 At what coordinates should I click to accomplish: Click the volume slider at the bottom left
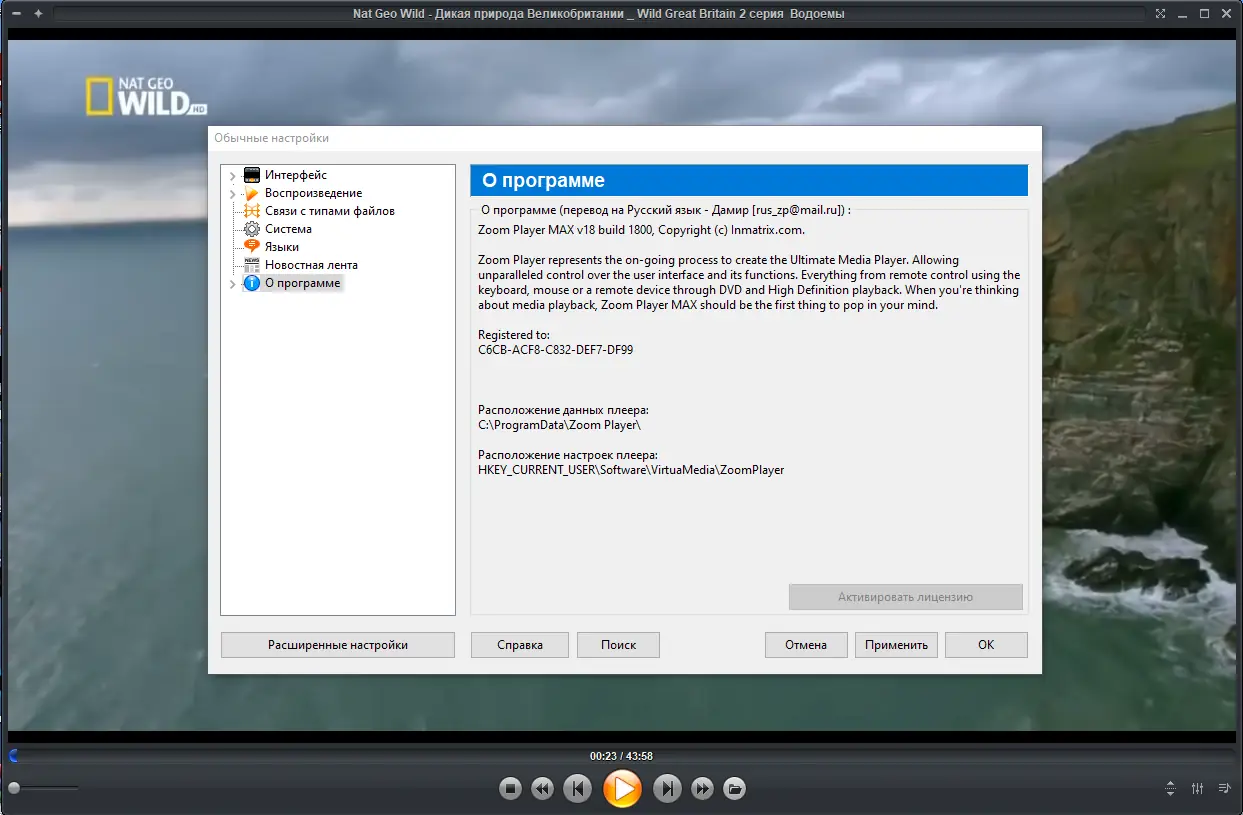(x=42, y=789)
